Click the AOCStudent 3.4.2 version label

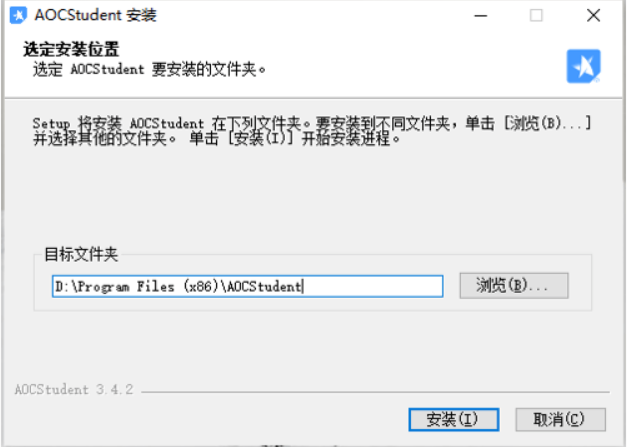click(74, 389)
